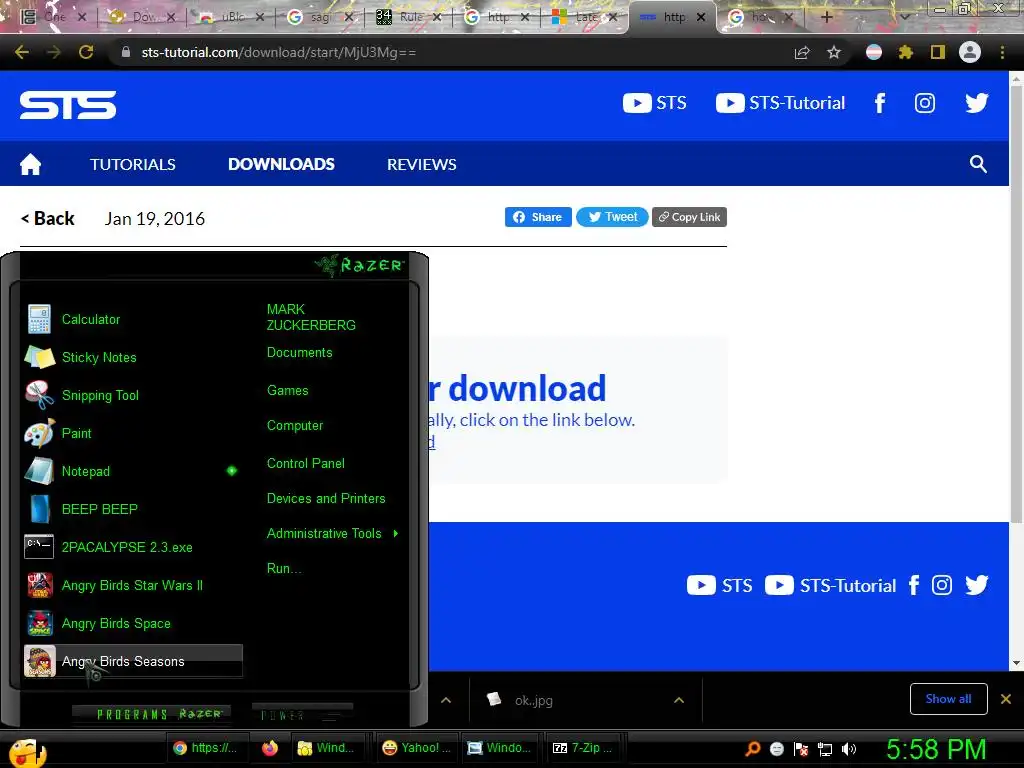
Task: Share this page using the address bar share icon
Action: (x=802, y=52)
